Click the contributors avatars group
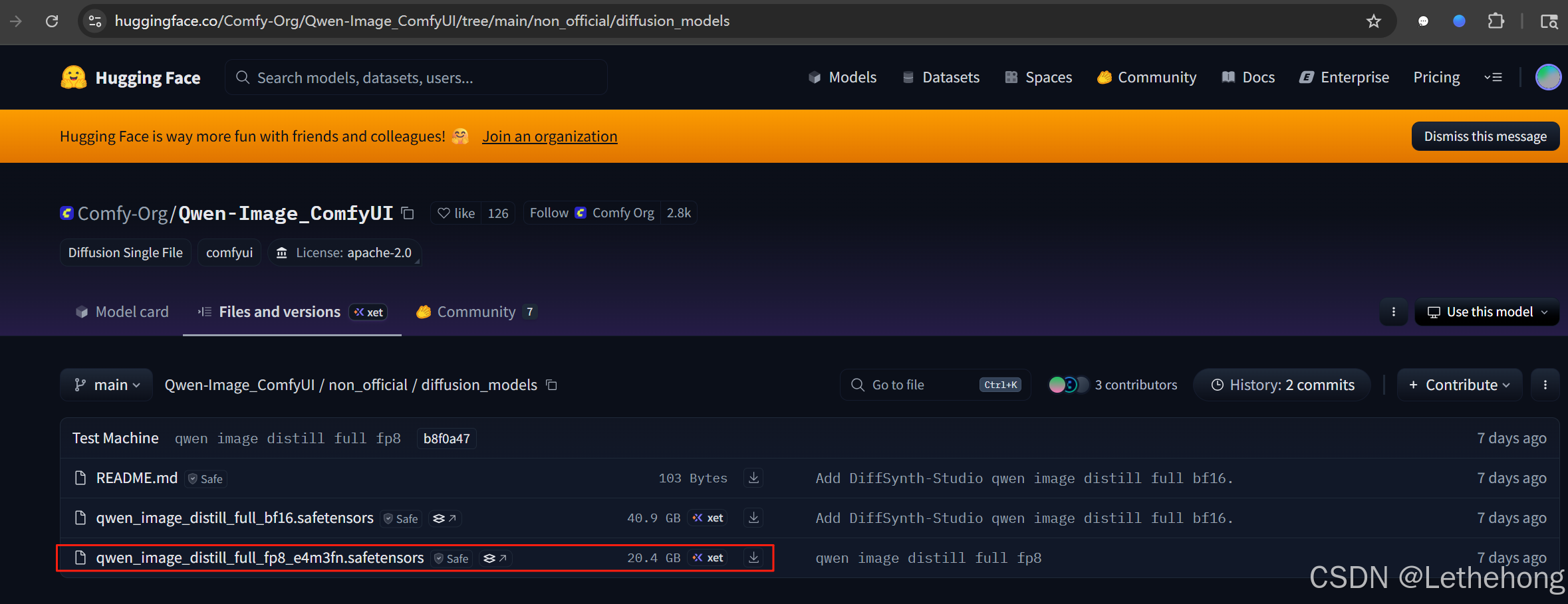The height and width of the screenshot is (604, 1568). coord(1069,385)
